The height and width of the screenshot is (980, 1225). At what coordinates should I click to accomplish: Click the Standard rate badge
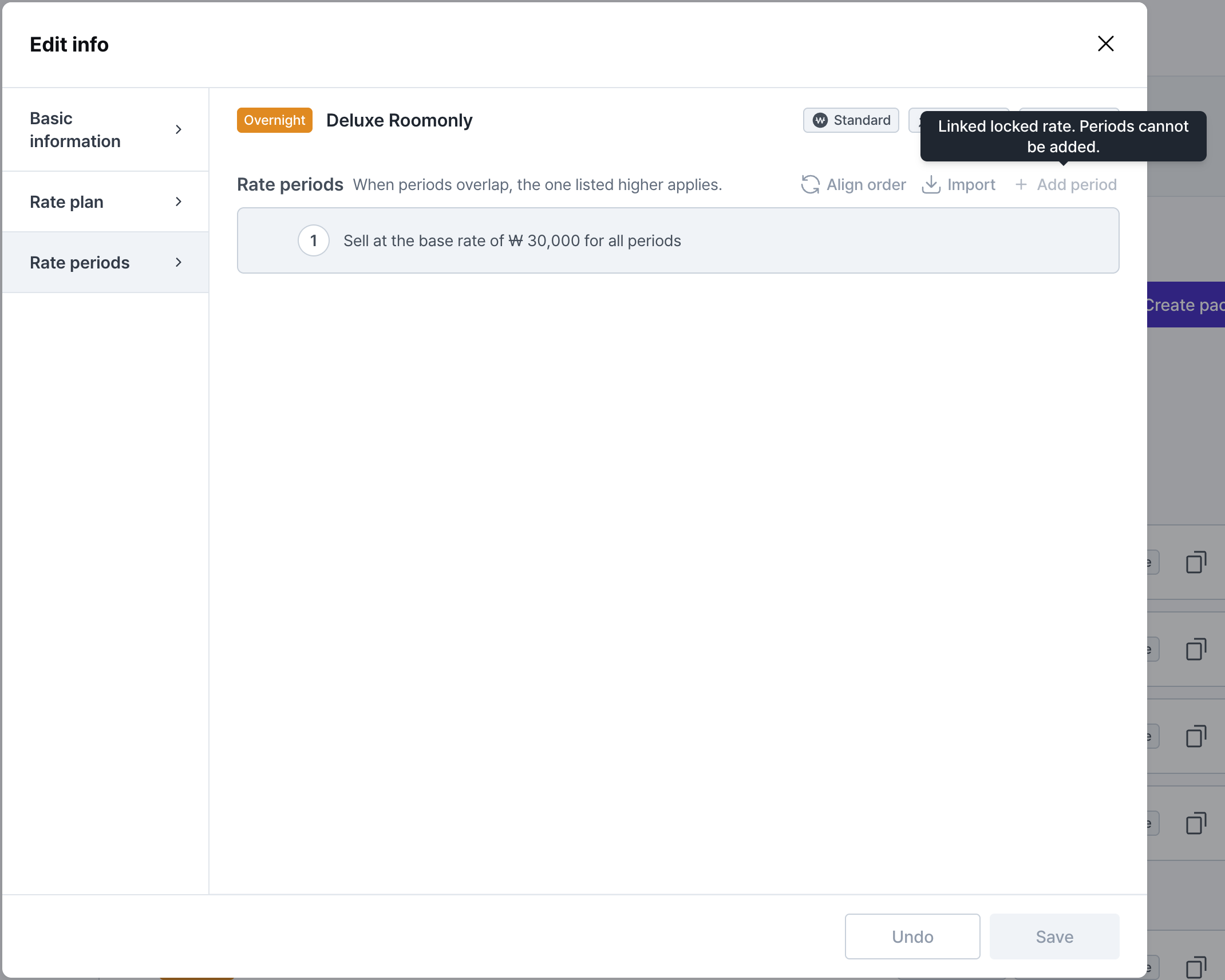tap(851, 120)
